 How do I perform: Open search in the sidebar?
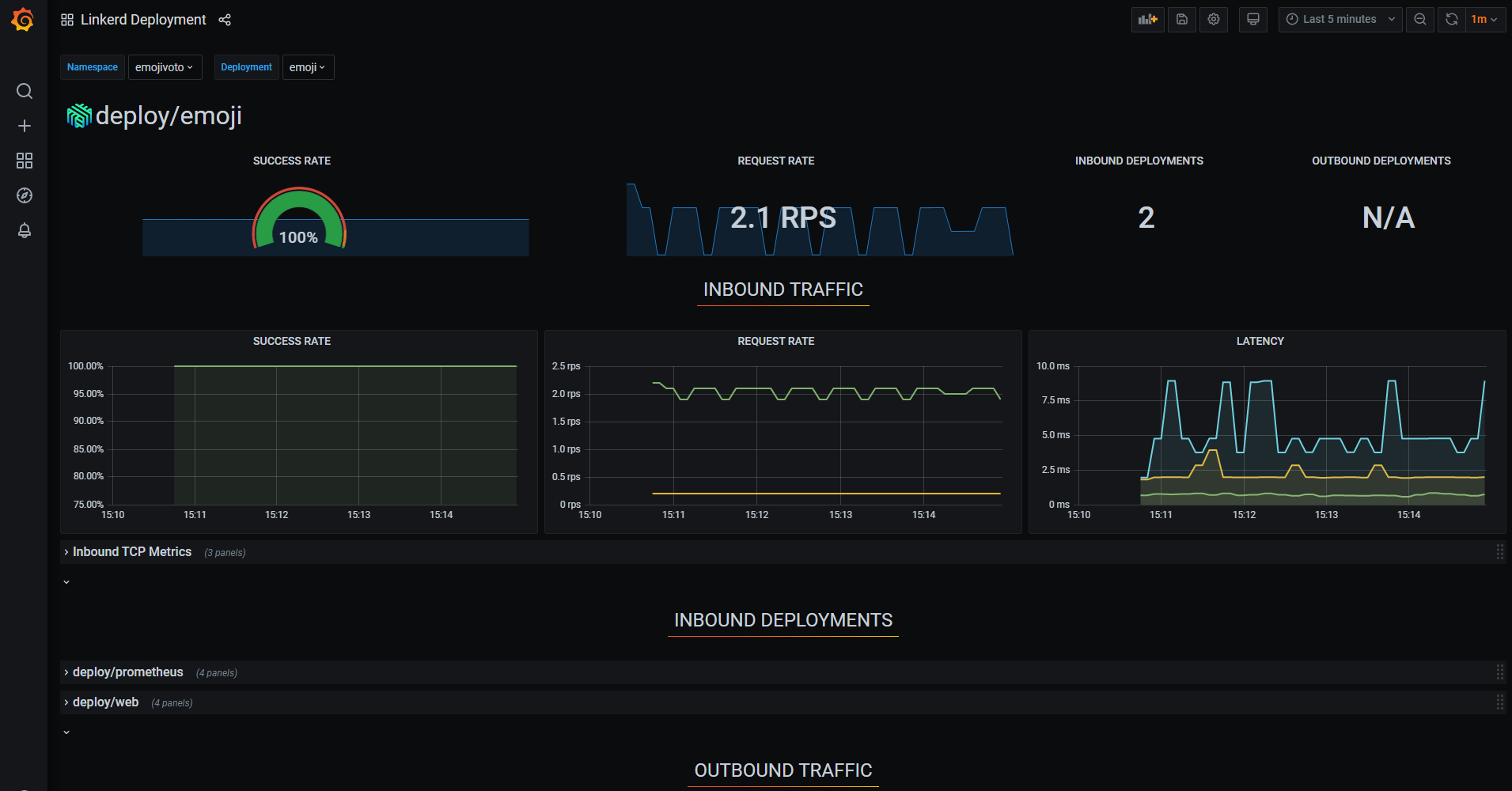25,91
